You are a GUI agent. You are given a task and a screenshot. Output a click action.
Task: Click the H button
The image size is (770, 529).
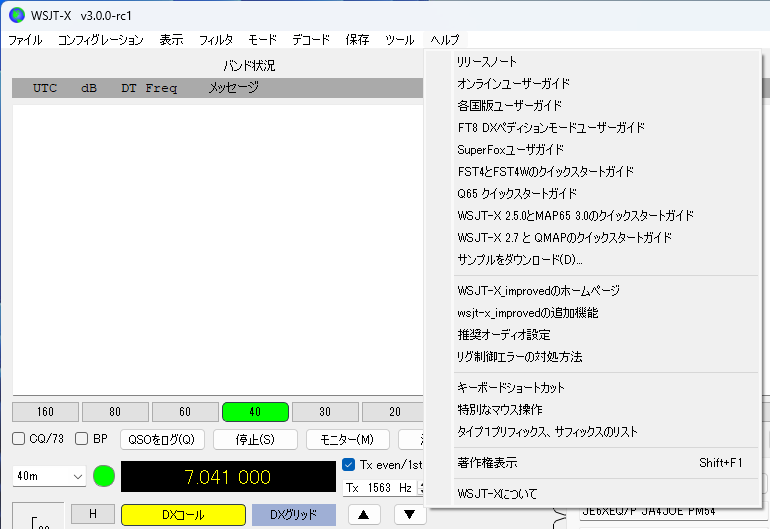pyautogui.click(x=93, y=514)
